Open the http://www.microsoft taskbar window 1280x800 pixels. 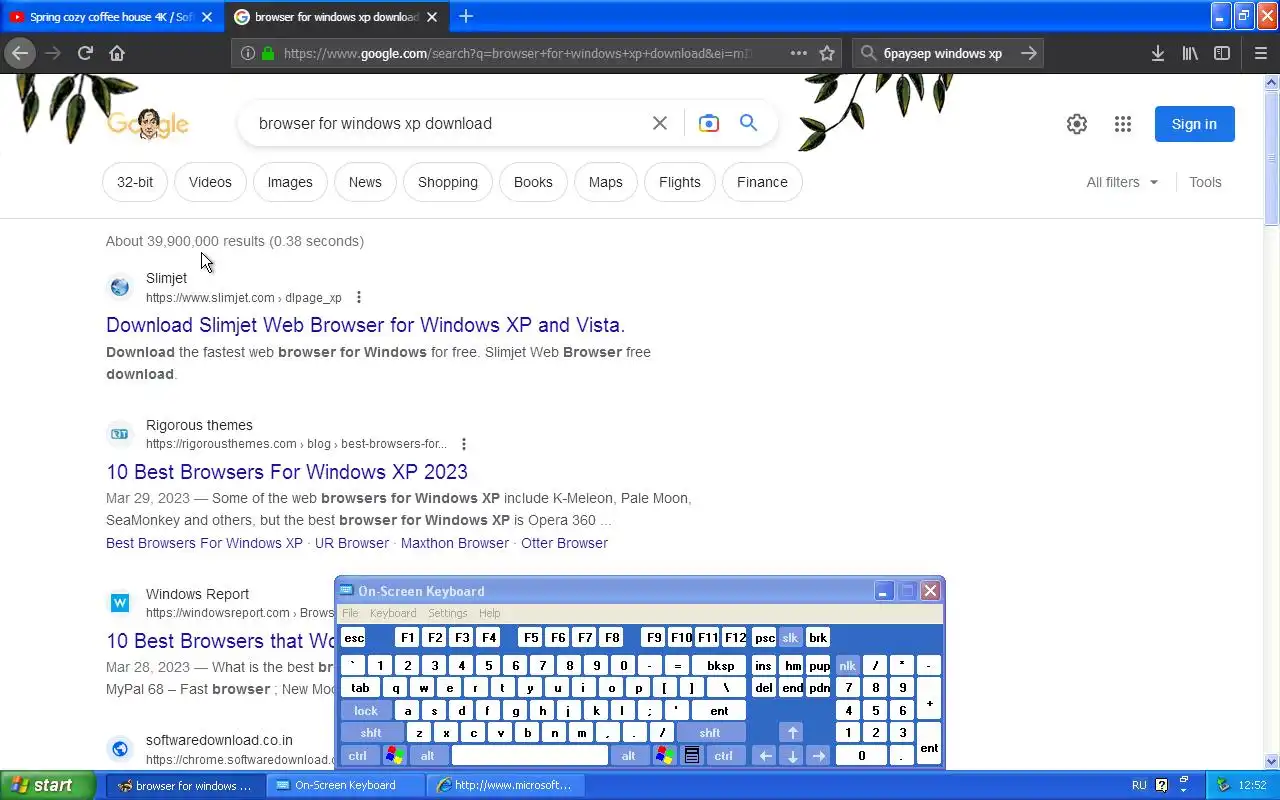point(505,785)
